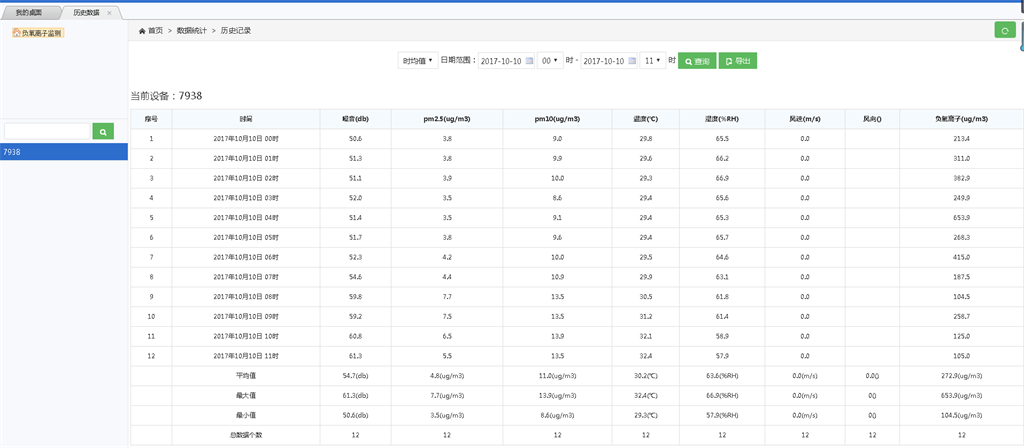Close the 历史数据 tab with the x
This screenshot has width=1024, height=448.
point(110,12)
